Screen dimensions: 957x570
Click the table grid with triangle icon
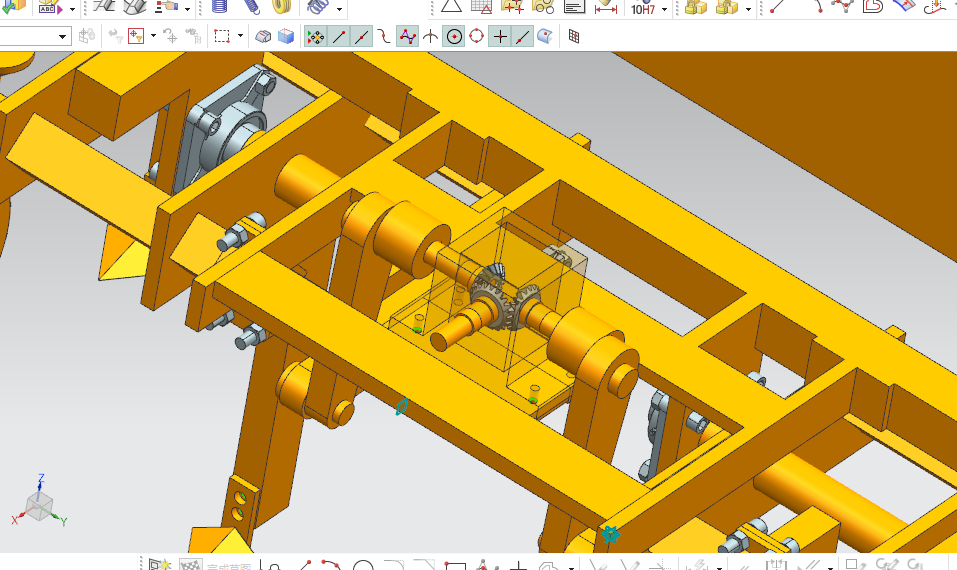pyautogui.click(x=482, y=7)
